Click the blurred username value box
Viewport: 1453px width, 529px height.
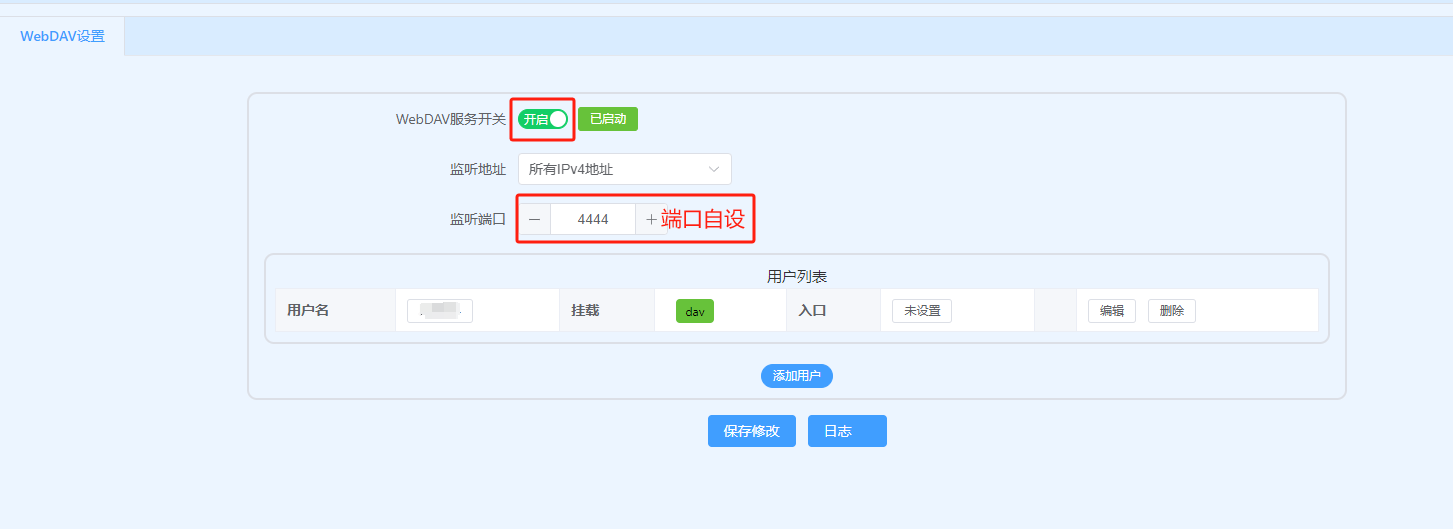(x=440, y=311)
